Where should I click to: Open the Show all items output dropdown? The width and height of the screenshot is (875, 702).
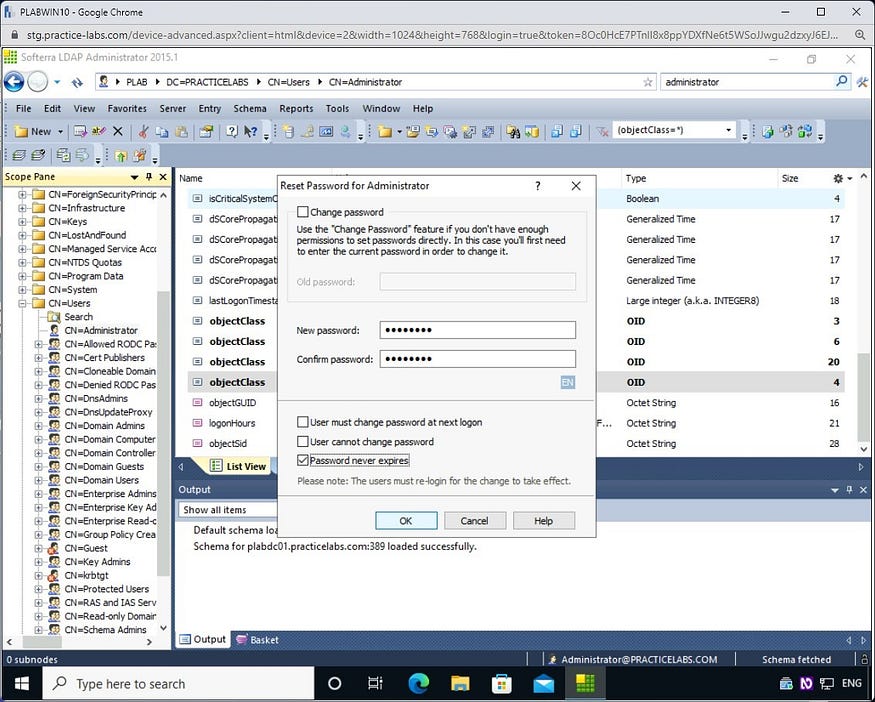(x=228, y=509)
